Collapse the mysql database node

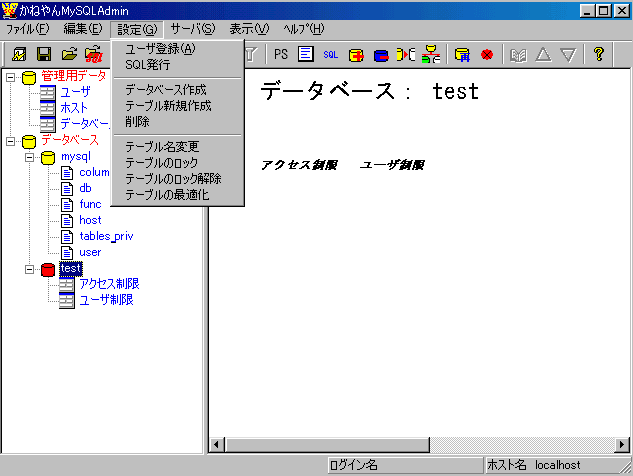29,157
